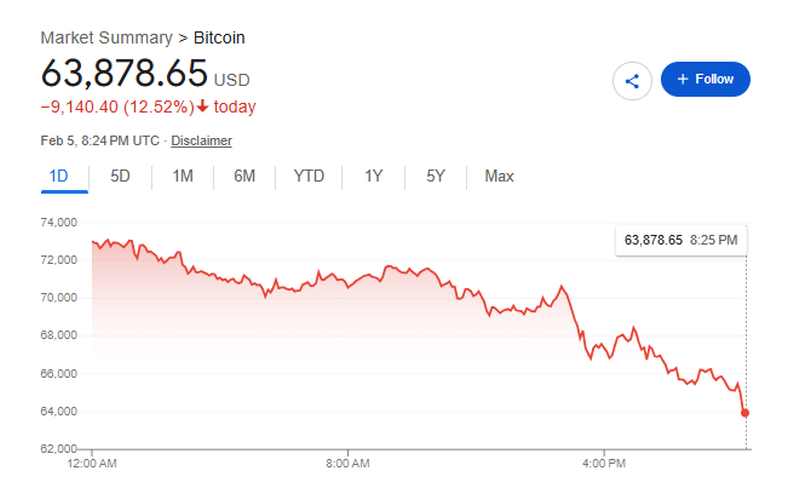The image size is (794, 477).
Task: Show the 1M chart range
Action: (x=182, y=177)
